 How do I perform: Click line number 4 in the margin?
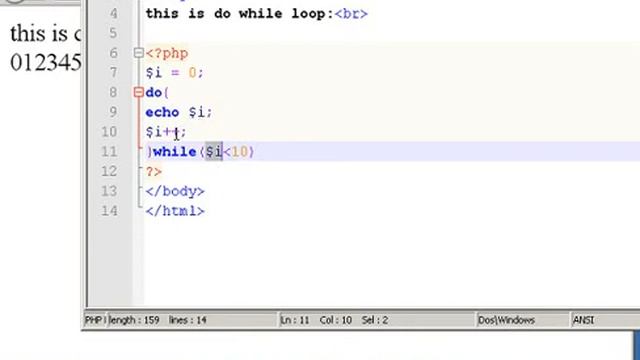(113, 13)
